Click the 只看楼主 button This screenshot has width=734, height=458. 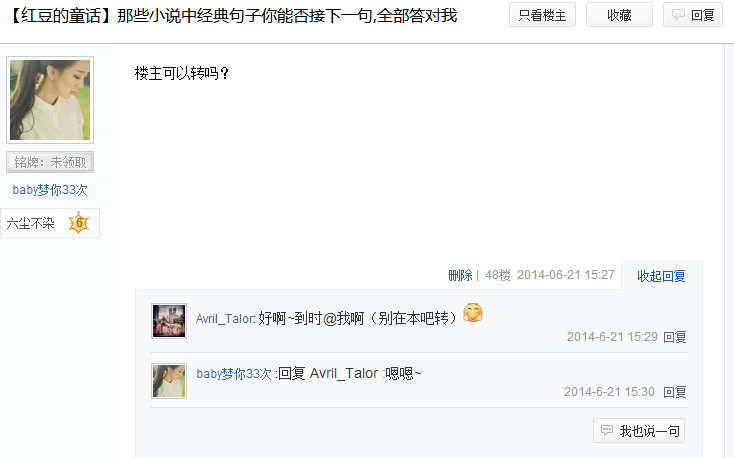coord(542,15)
